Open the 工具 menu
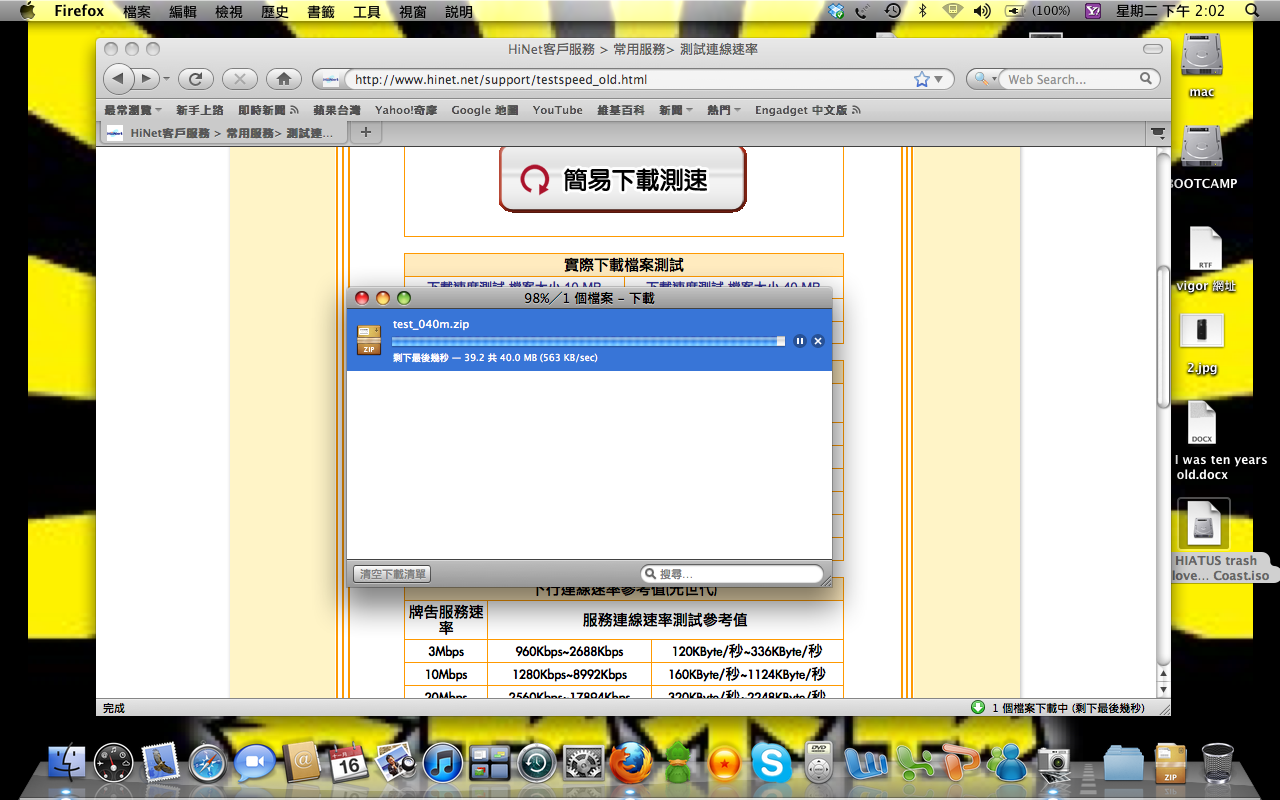Image resolution: width=1280 pixels, height=800 pixels. (x=367, y=11)
